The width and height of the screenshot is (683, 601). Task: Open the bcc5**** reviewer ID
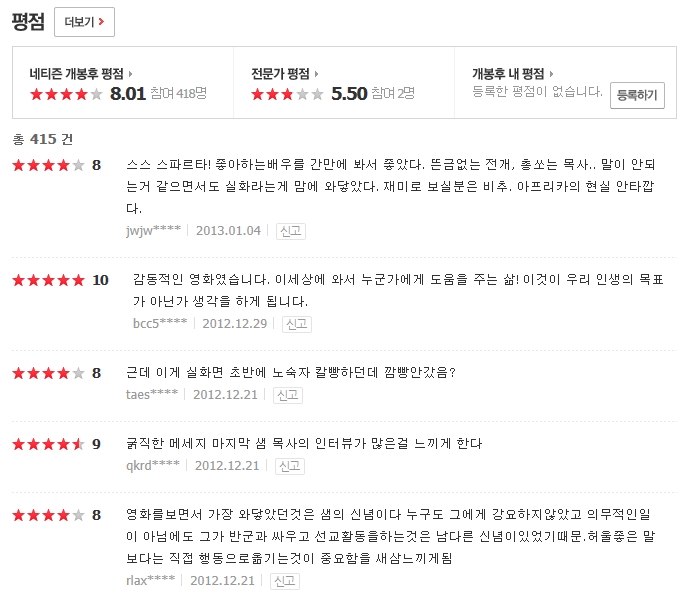coord(160,324)
